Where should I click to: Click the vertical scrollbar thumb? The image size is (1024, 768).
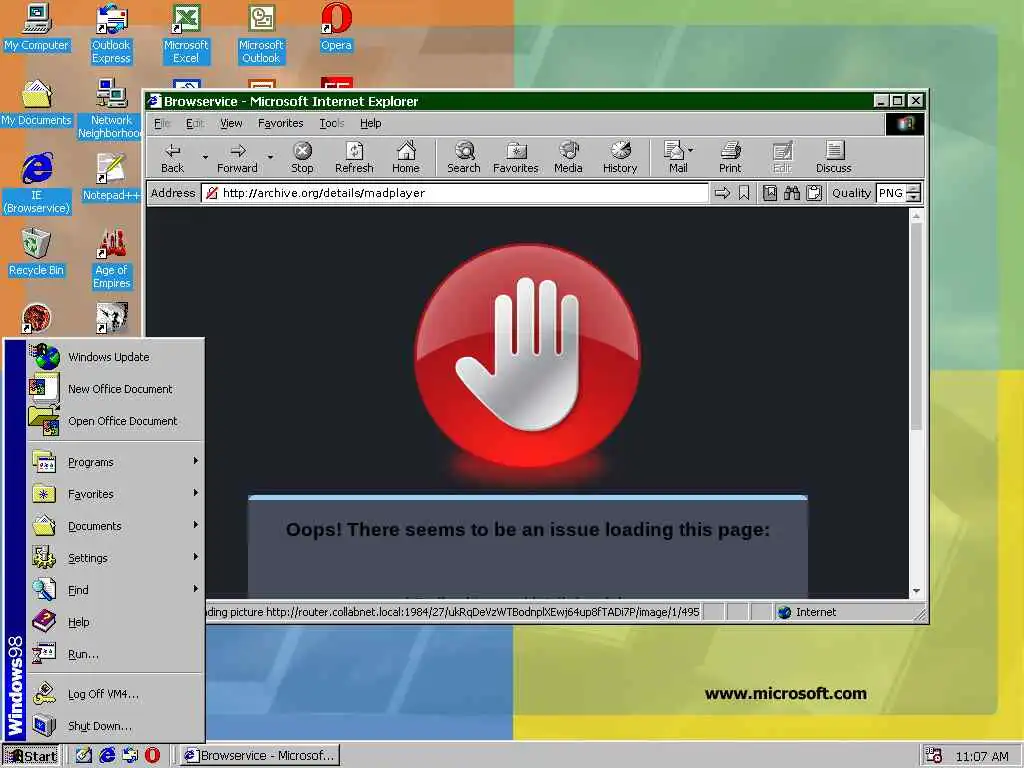coord(916,325)
